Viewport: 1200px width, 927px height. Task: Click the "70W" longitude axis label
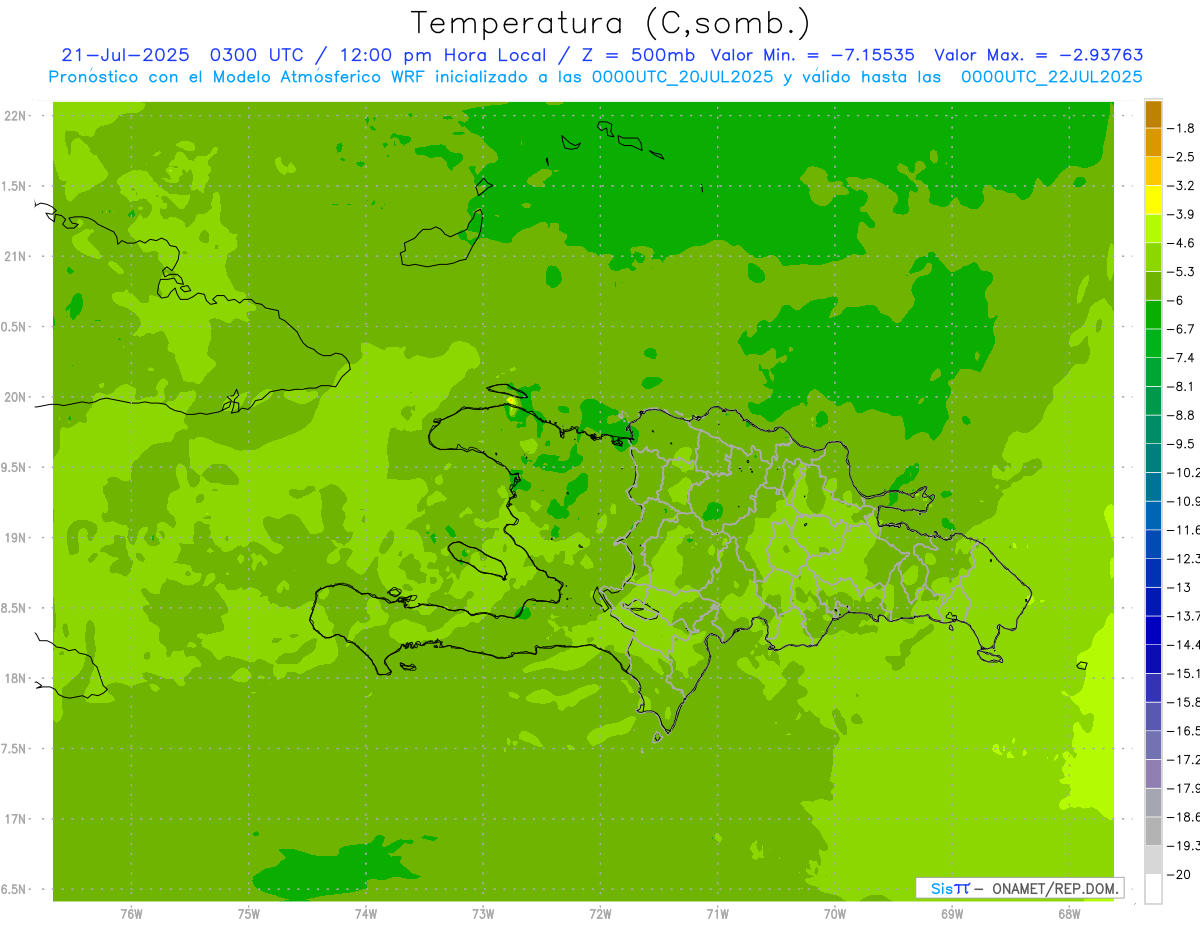[x=834, y=914]
